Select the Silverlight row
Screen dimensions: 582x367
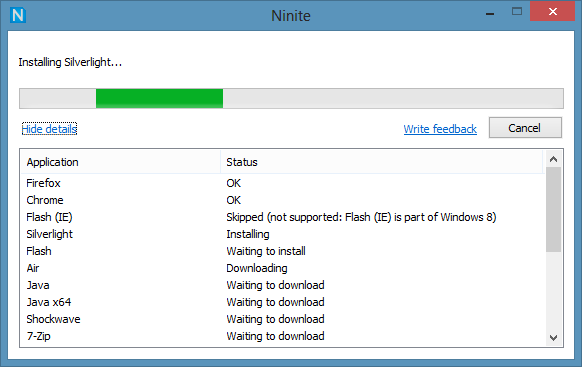(282, 234)
